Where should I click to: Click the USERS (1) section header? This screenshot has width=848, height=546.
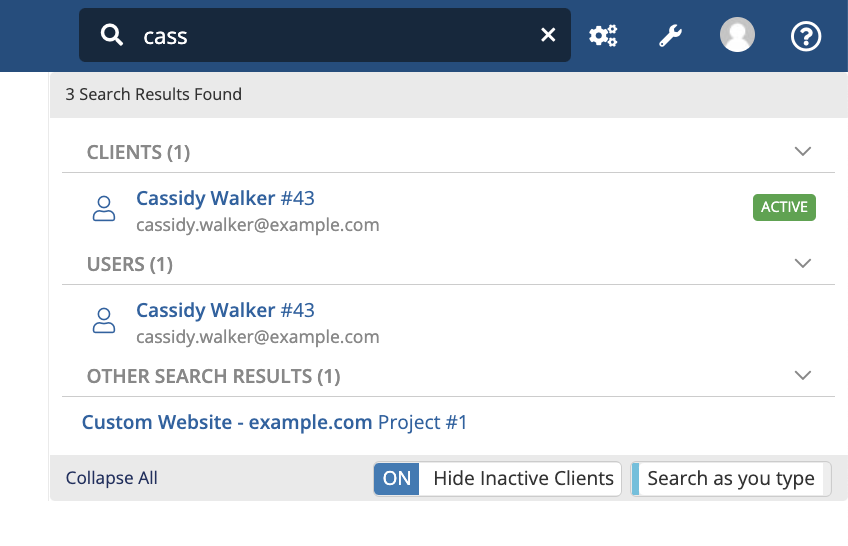[130, 264]
